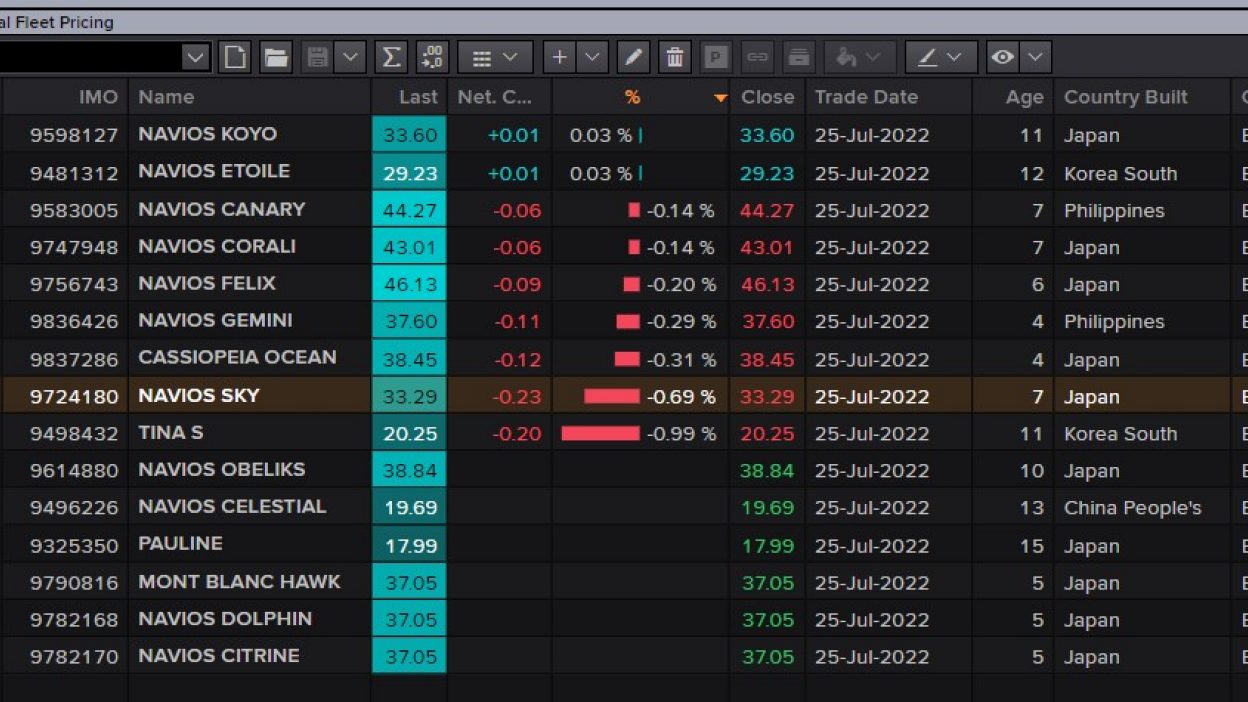Click the plus add icon
This screenshot has height=702, width=1248.
559,58
